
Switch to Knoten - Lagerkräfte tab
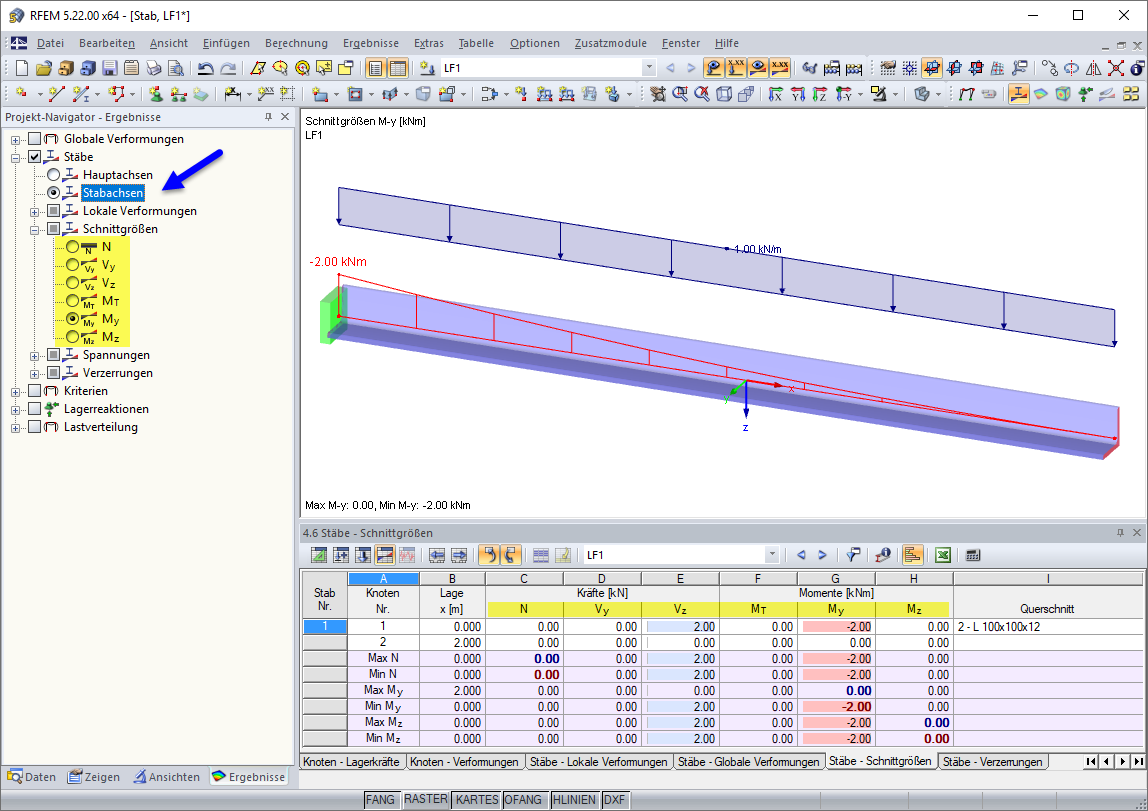pos(351,762)
